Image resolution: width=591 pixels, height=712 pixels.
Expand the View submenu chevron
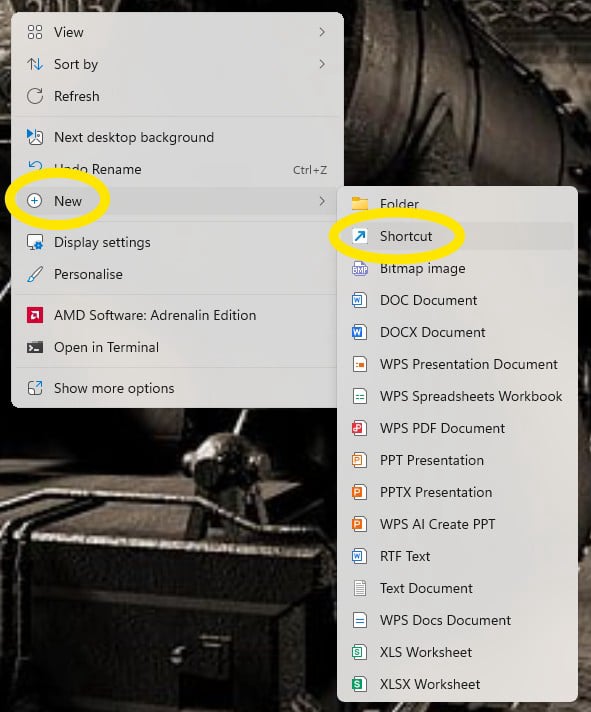point(322,32)
